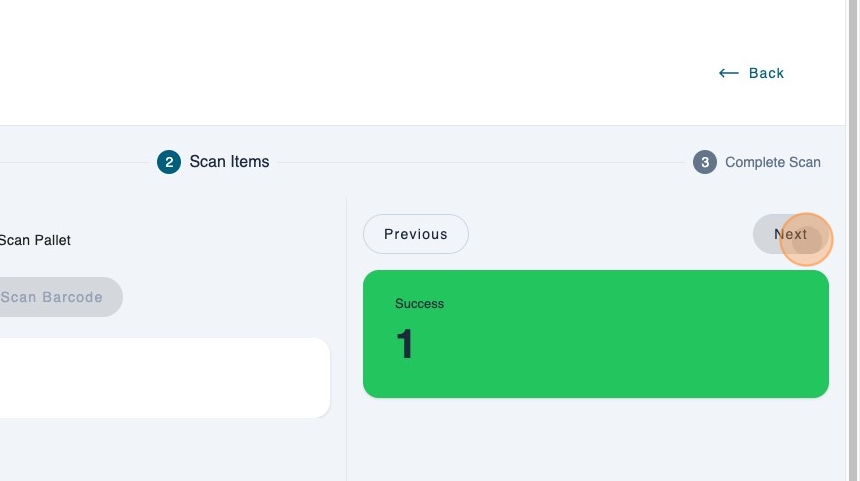Click the left-pointing Back arrow icon
This screenshot has height=481, width=860.
pyautogui.click(x=728, y=73)
